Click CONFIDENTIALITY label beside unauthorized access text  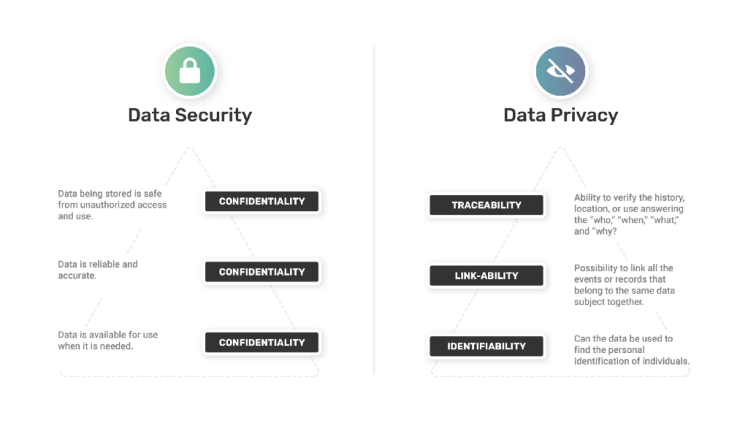[262, 201]
